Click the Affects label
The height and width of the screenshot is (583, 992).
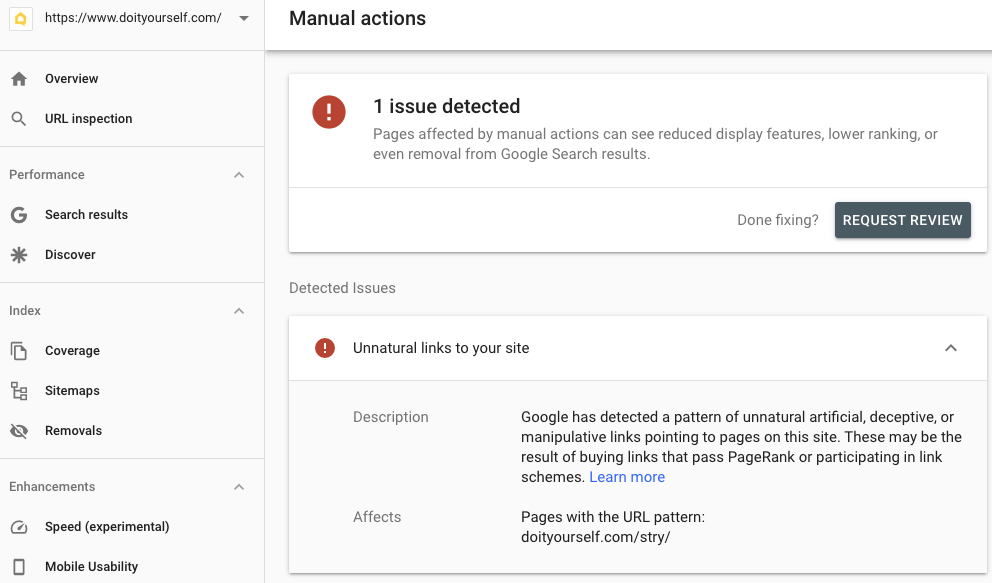(377, 517)
